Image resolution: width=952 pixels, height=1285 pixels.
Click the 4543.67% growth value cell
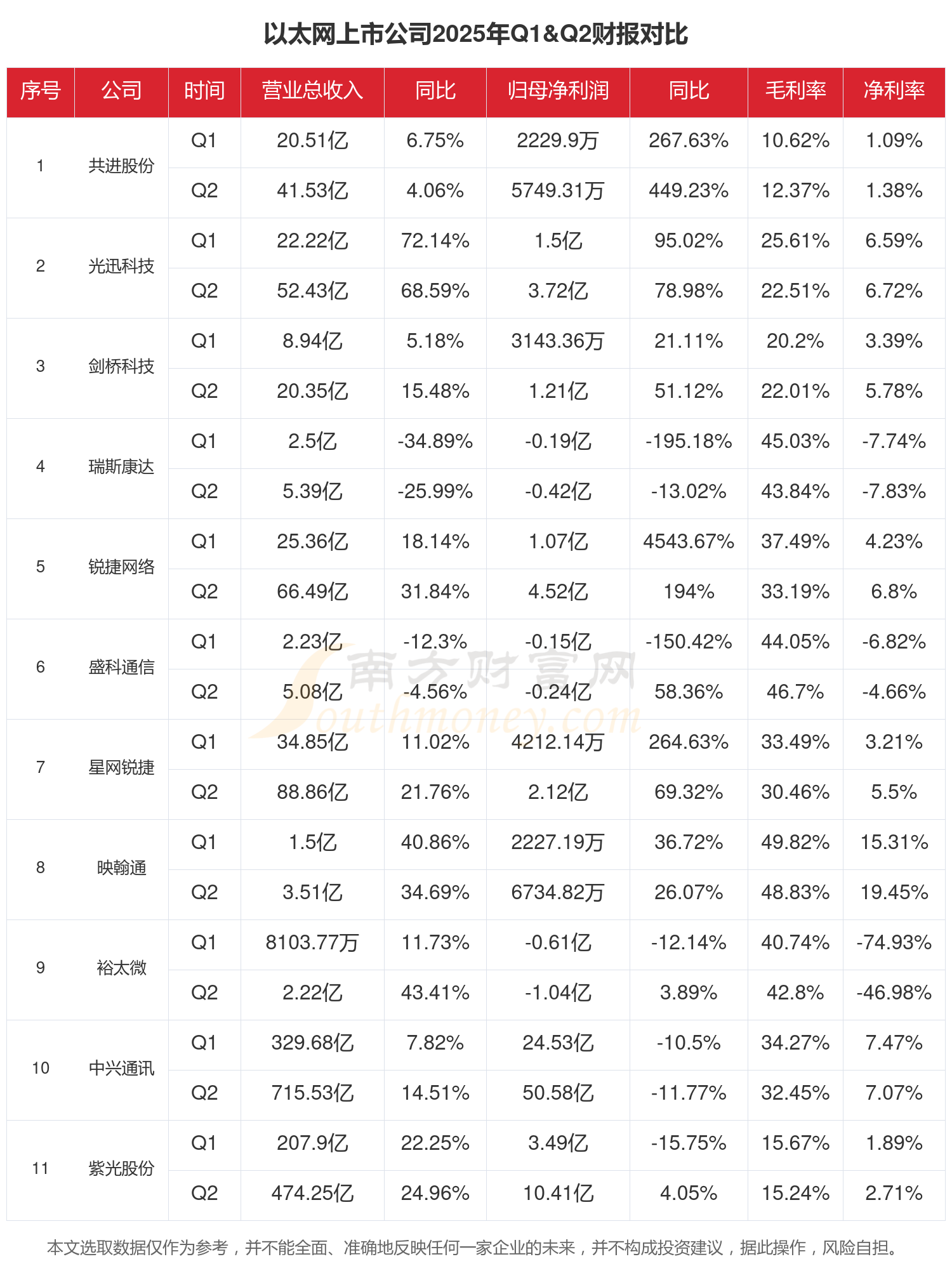(x=689, y=542)
